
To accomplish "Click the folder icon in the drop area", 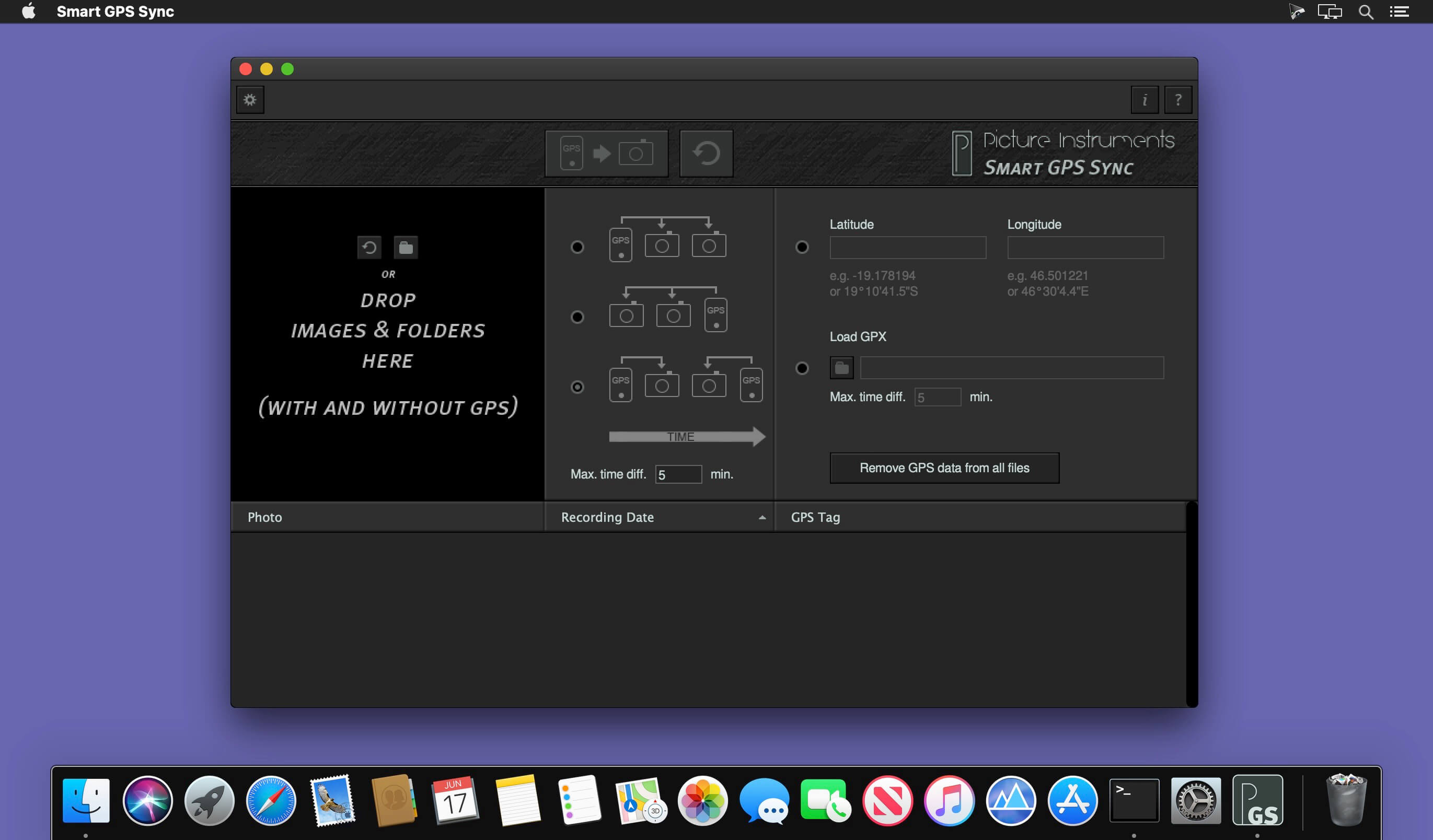I will coord(406,248).
